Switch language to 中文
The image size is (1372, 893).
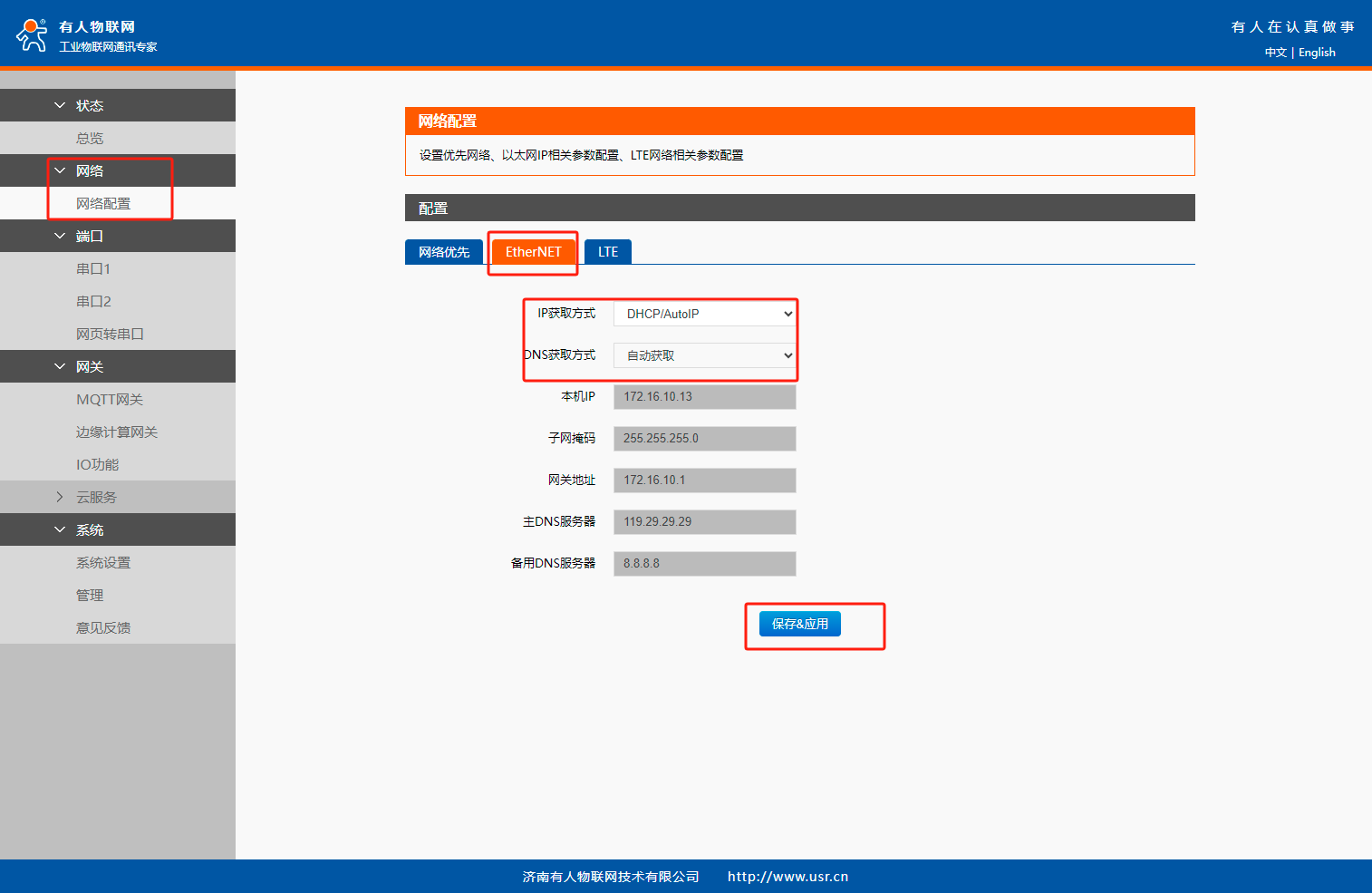click(x=1275, y=53)
